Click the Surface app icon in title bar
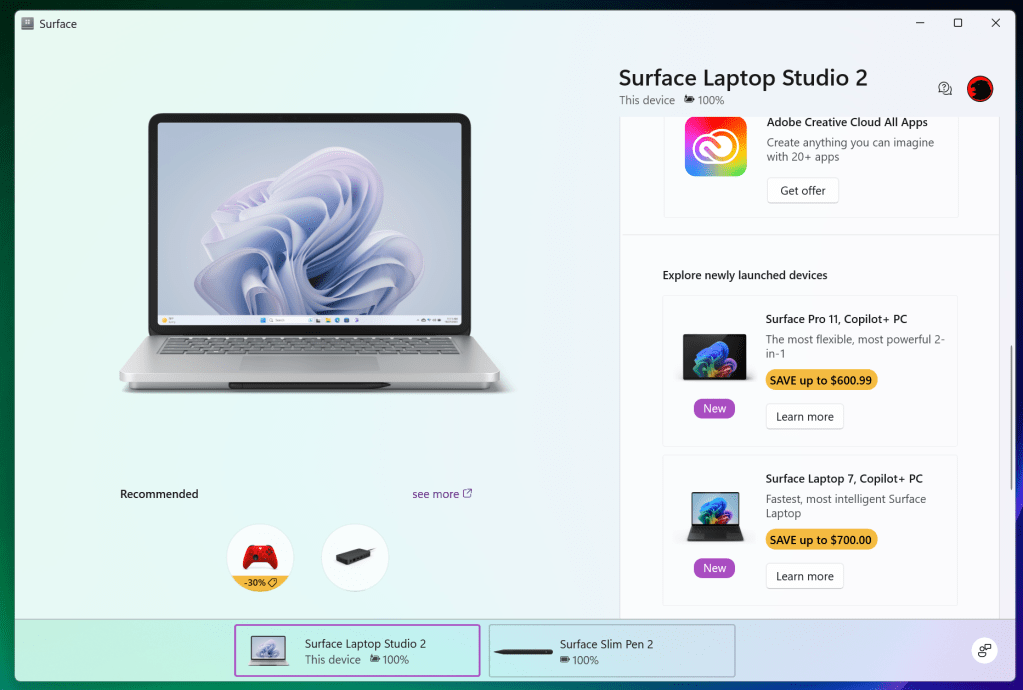The height and width of the screenshot is (690, 1023). 27,23
